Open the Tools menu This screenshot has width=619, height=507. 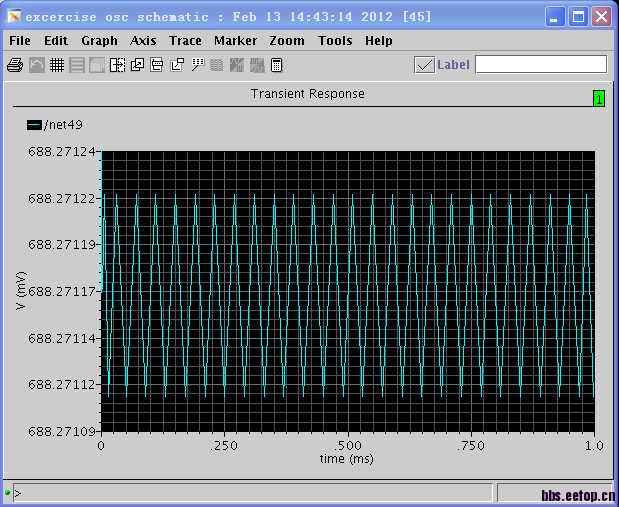coord(335,41)
